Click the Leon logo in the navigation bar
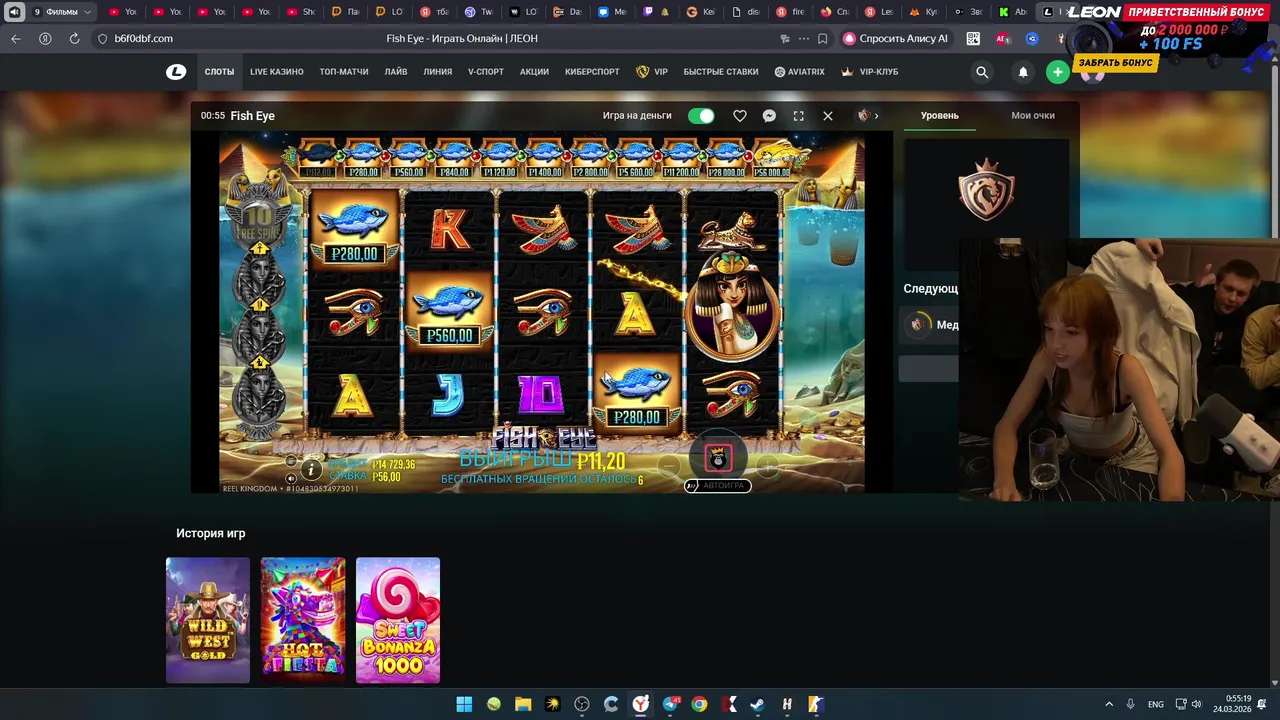 [176, 72]
